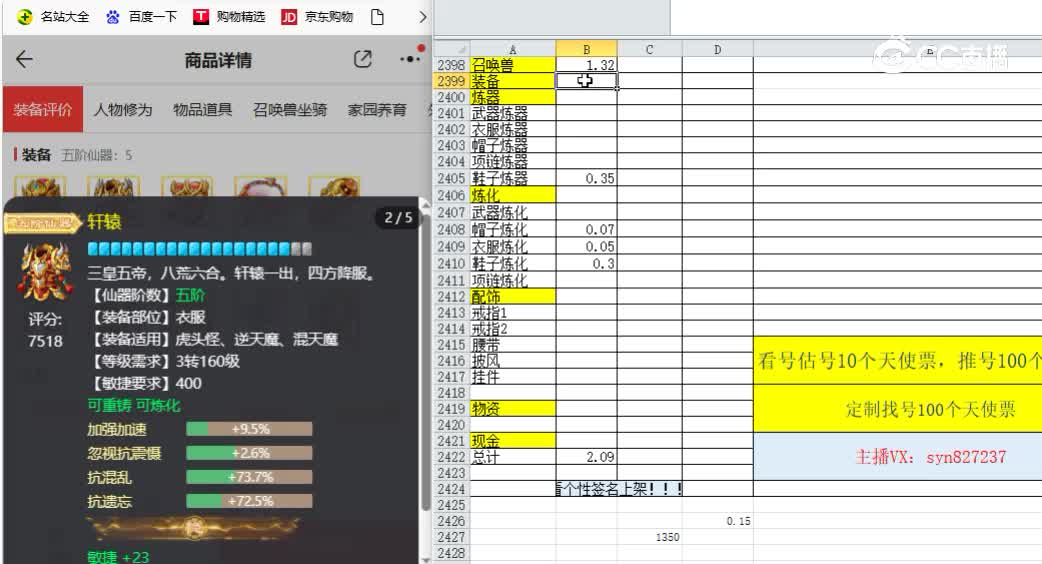This screenshot has height=564, width=1042.
Task: Click the 总计 cell
Action: point(512,457)
